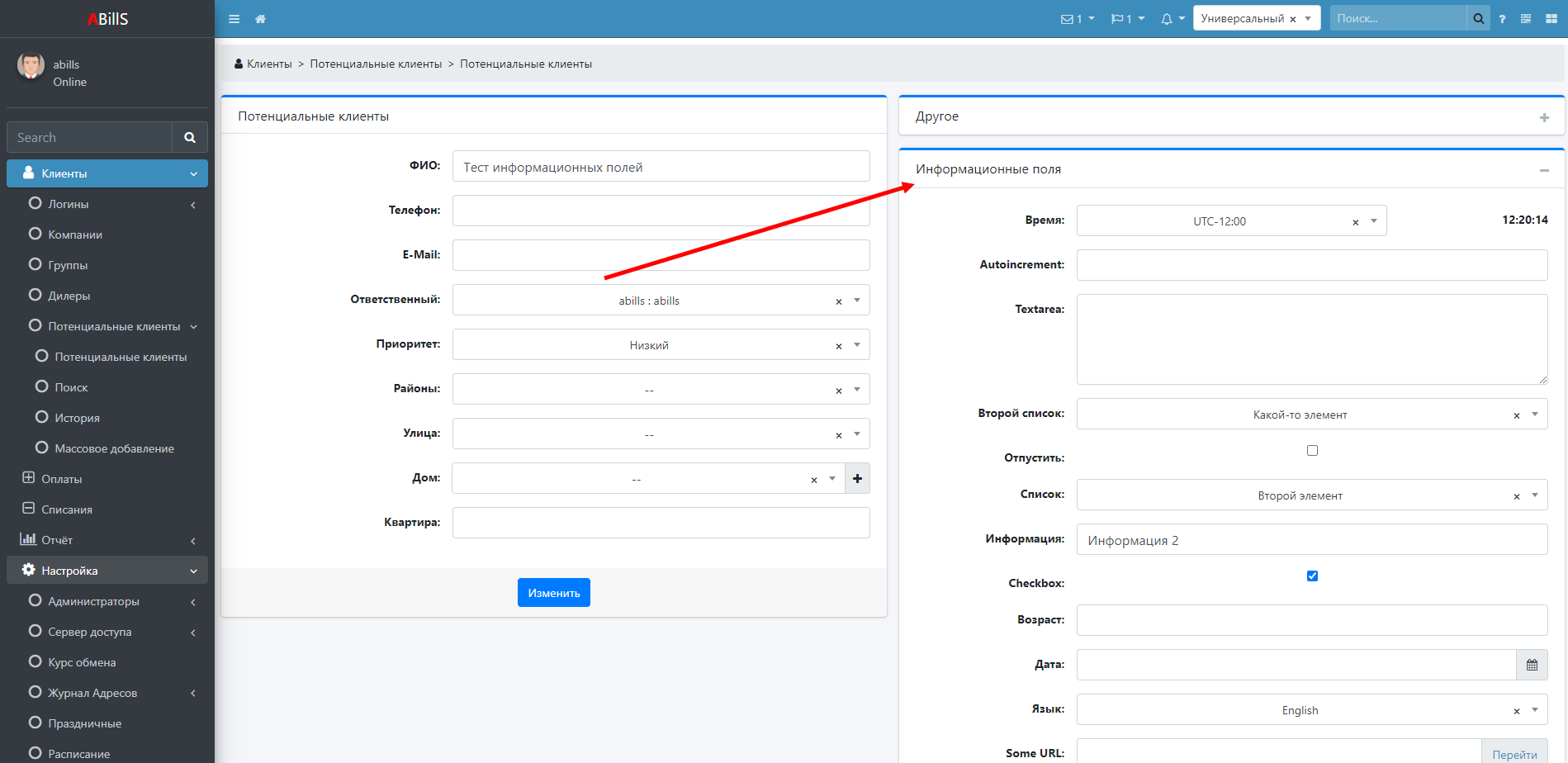Open Компании in sidebar menu
Screen dimensions: 1568x763
[75, 235]
